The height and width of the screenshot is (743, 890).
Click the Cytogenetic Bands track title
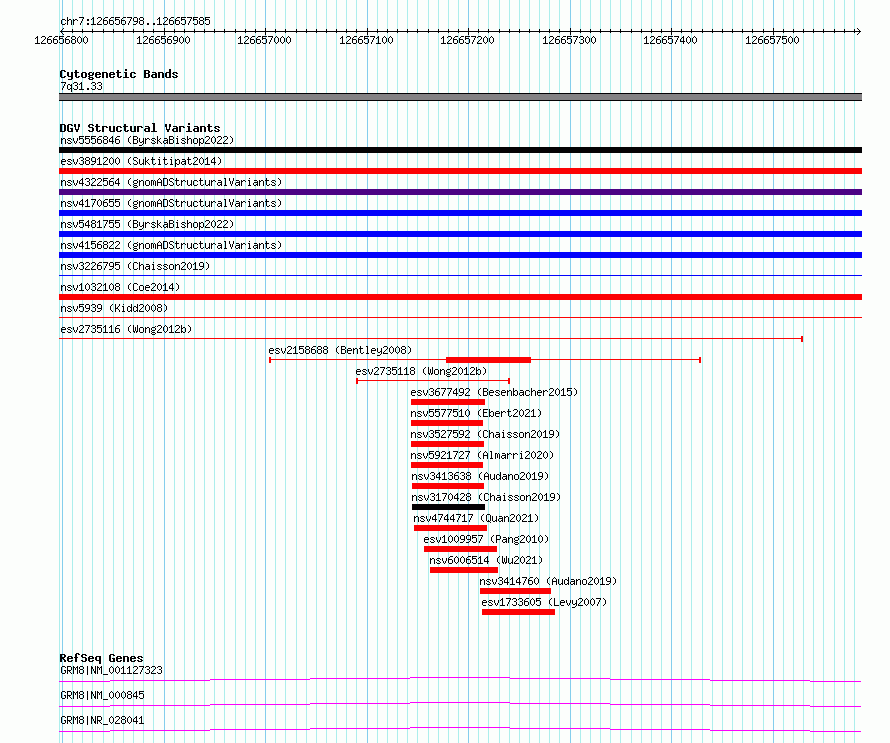point(119,74)
